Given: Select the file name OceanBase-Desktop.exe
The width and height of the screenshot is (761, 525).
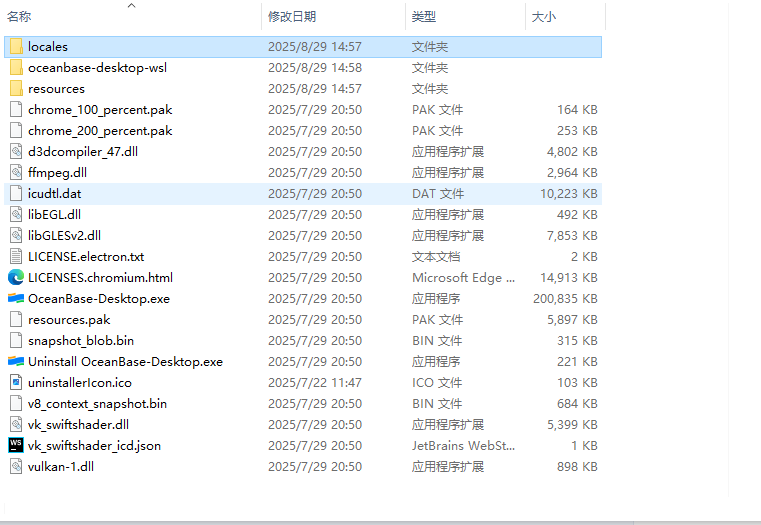Looking at the screenshot, I should pos(99,298).
